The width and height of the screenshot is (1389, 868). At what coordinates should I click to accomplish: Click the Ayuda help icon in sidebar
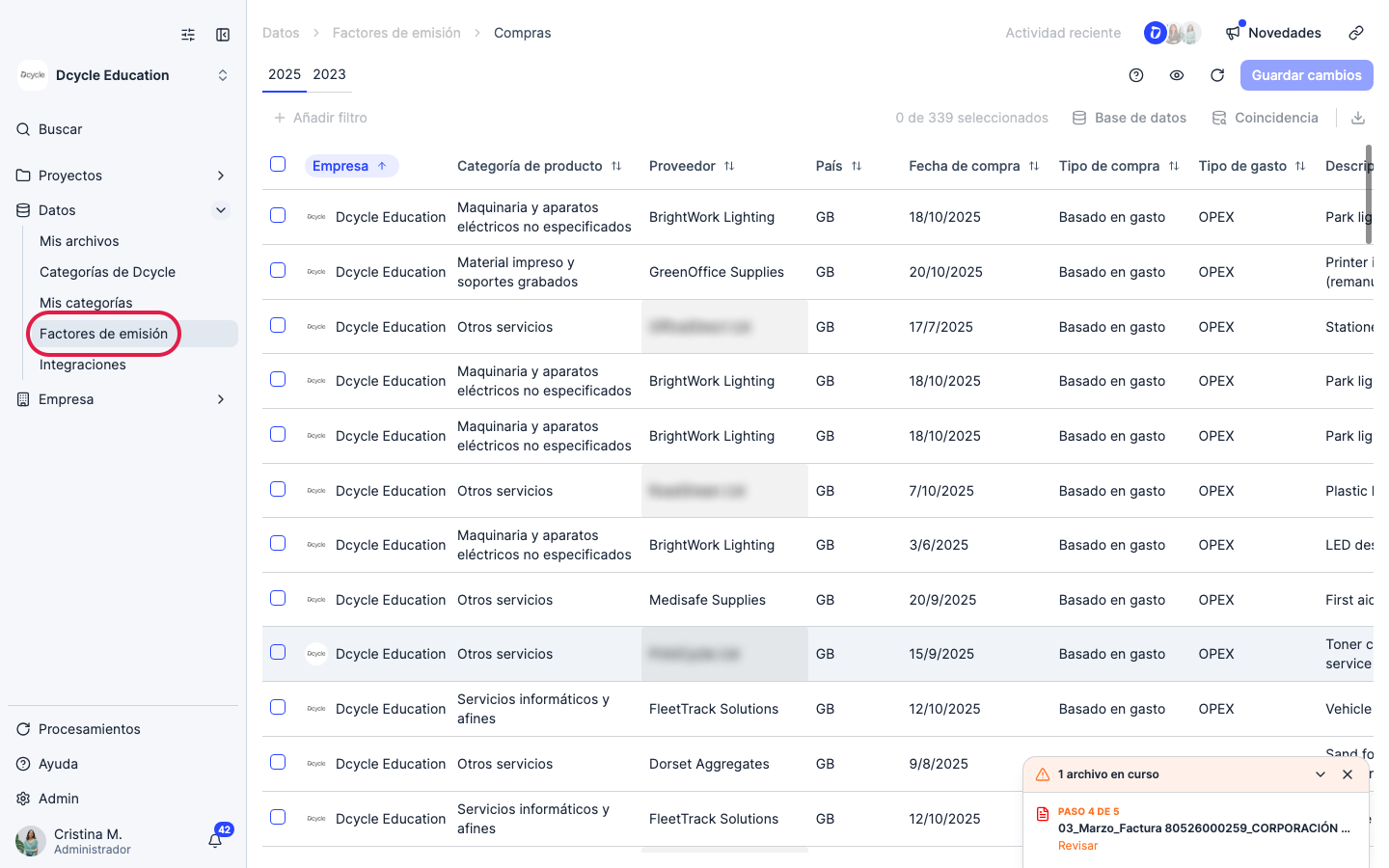tap(23, 764)
